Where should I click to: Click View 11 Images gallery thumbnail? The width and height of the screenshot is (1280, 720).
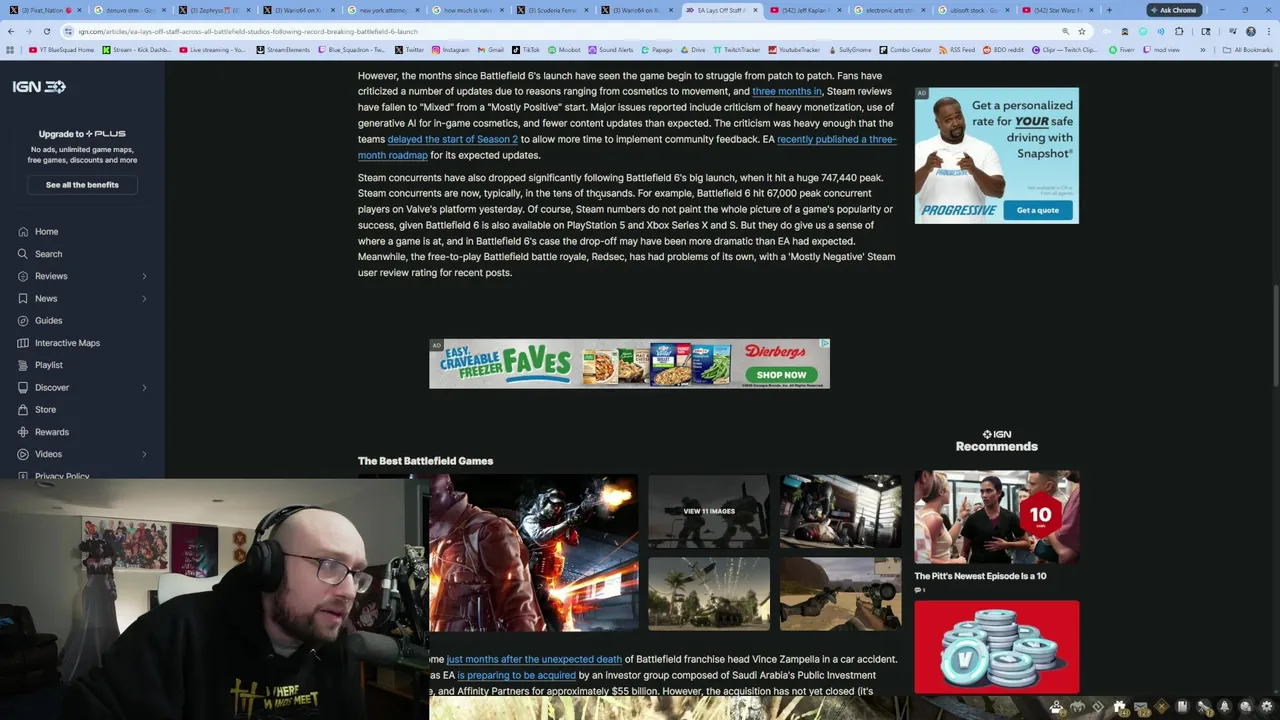tap(708, 511)
